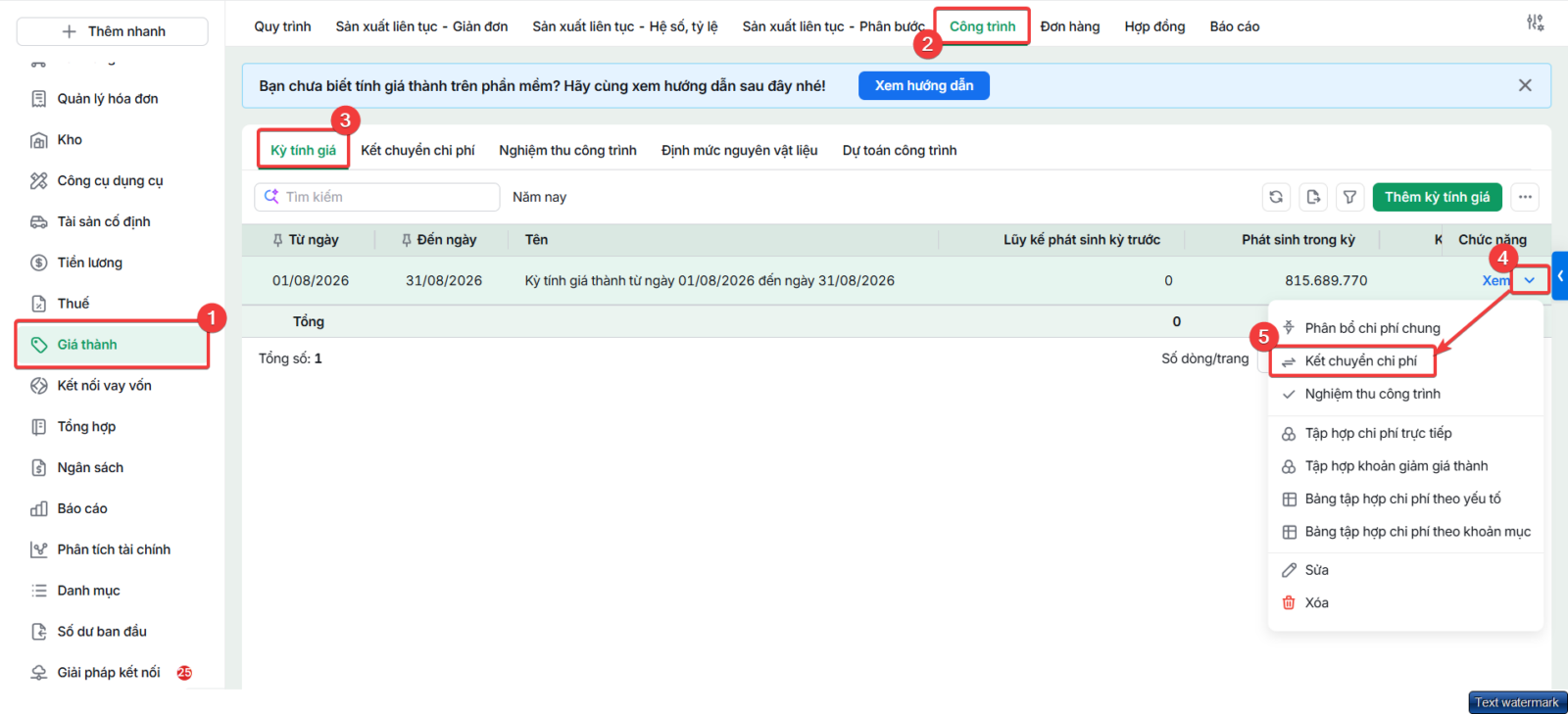Open the Dự toán công trình sub-tab

[x=900, y=150]
